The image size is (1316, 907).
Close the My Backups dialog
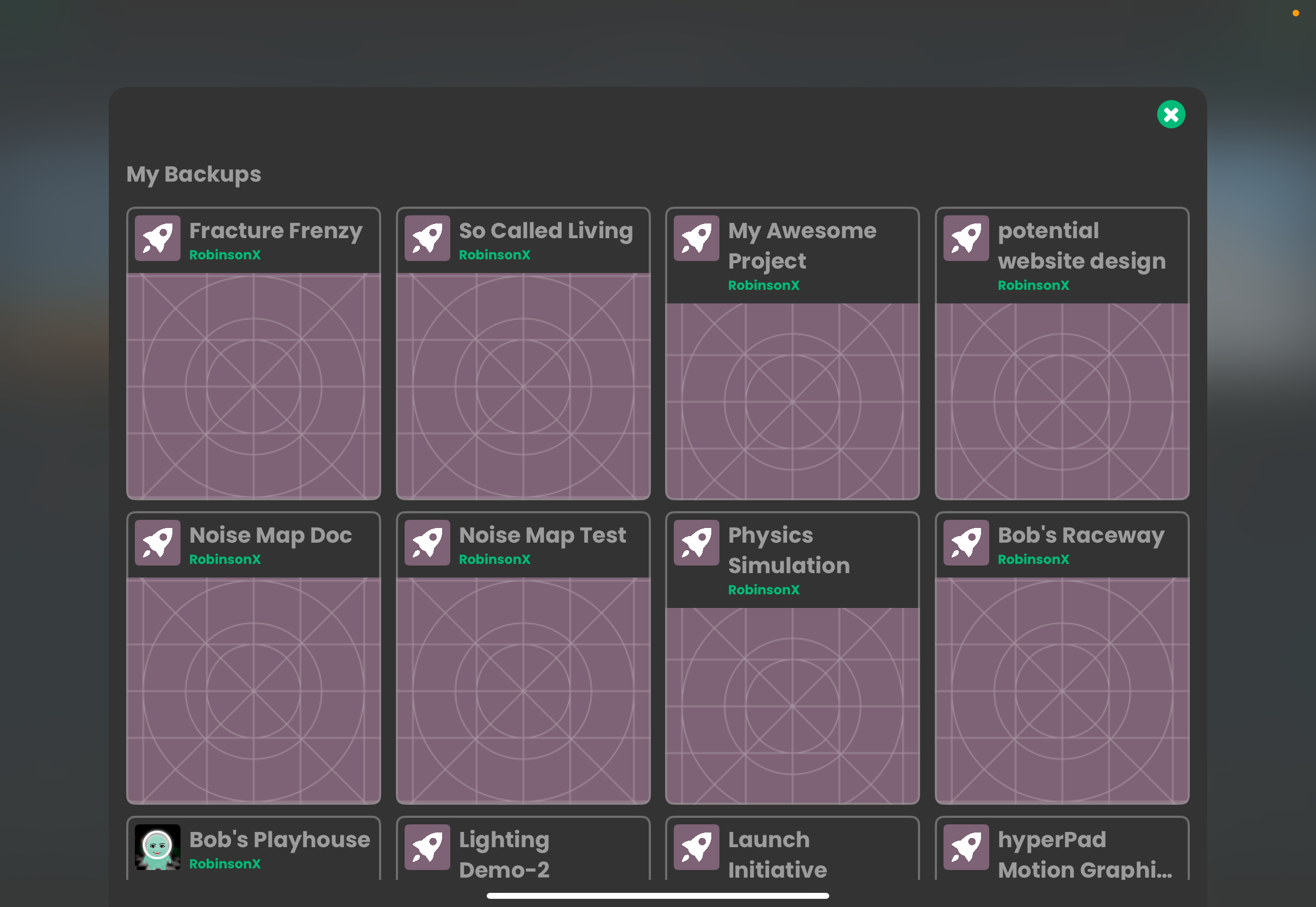[1171, 115]
